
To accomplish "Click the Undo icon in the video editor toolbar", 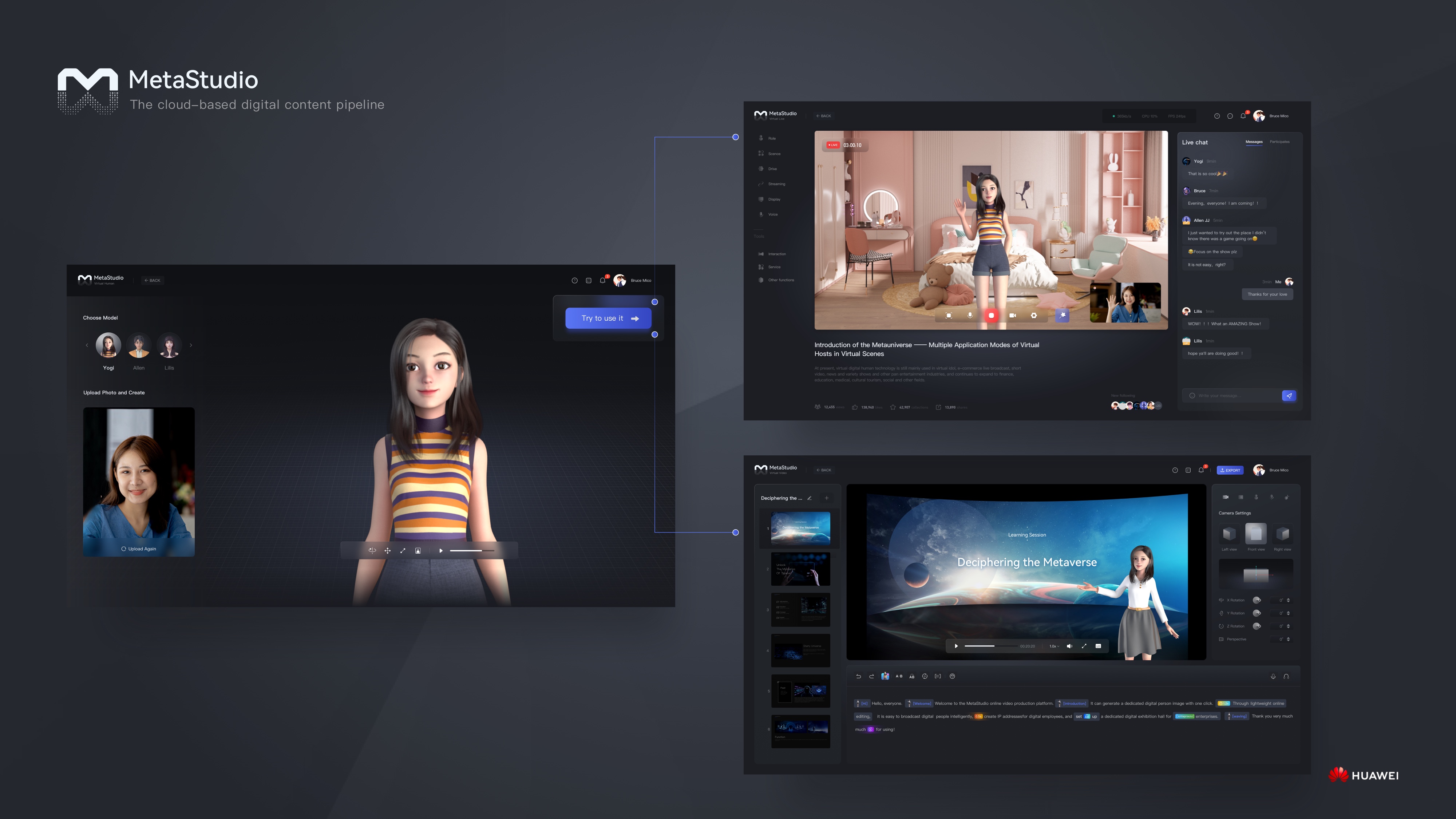I will tap(858, 676).
